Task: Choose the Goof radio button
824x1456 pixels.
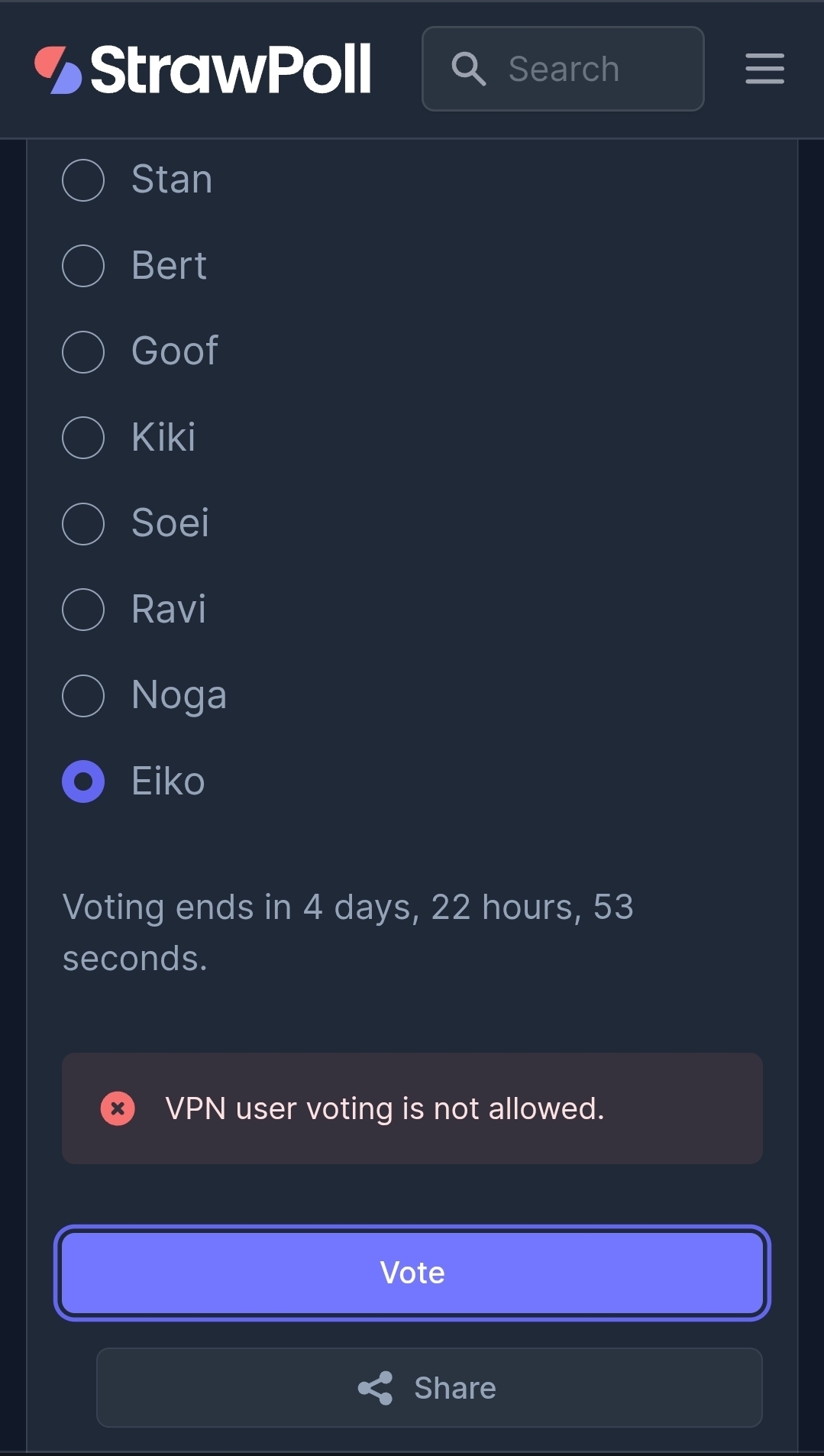Action: 83,352
